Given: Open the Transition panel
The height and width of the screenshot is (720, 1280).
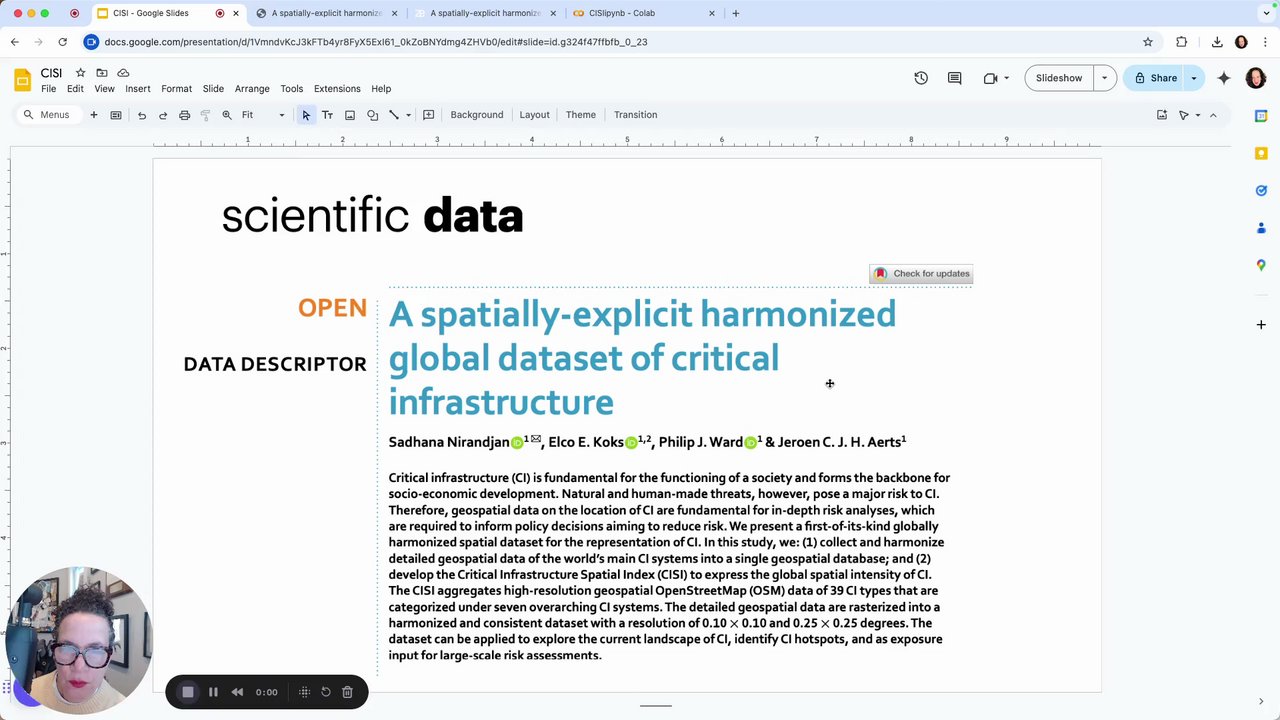Looking at the screenshot, I should [x=635, y=115].
